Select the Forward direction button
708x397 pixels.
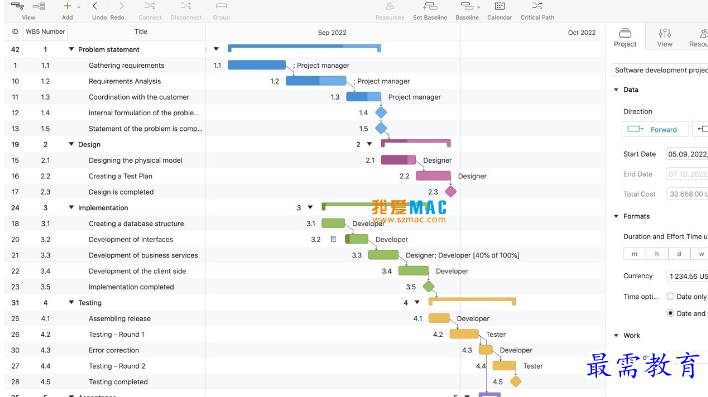click(655, 129)
